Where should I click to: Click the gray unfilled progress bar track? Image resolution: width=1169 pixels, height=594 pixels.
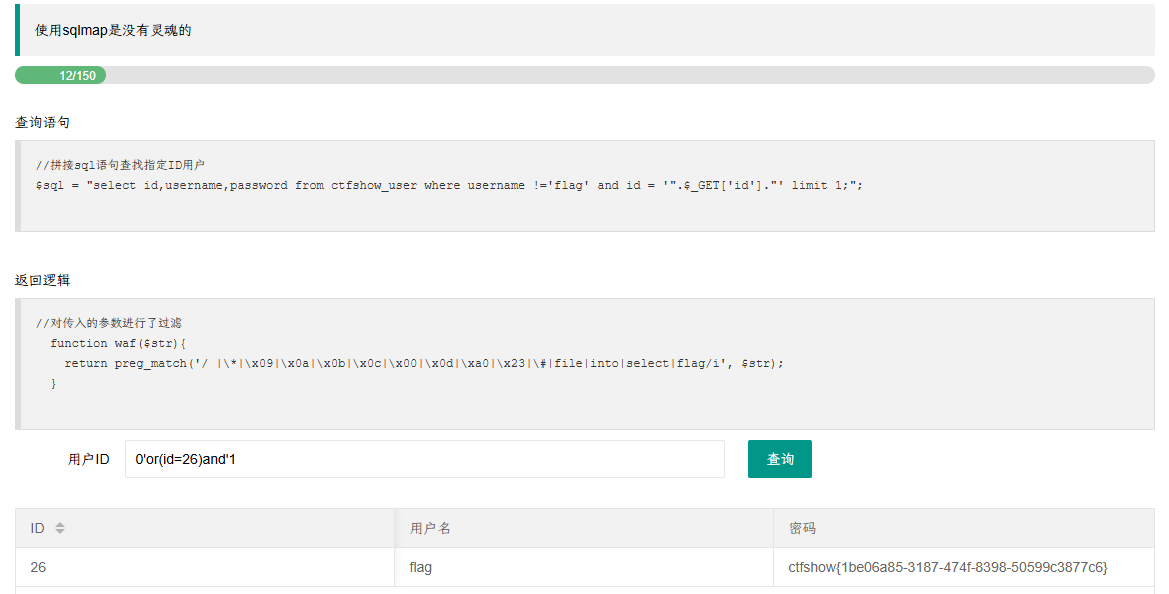[x=630, y=75]
